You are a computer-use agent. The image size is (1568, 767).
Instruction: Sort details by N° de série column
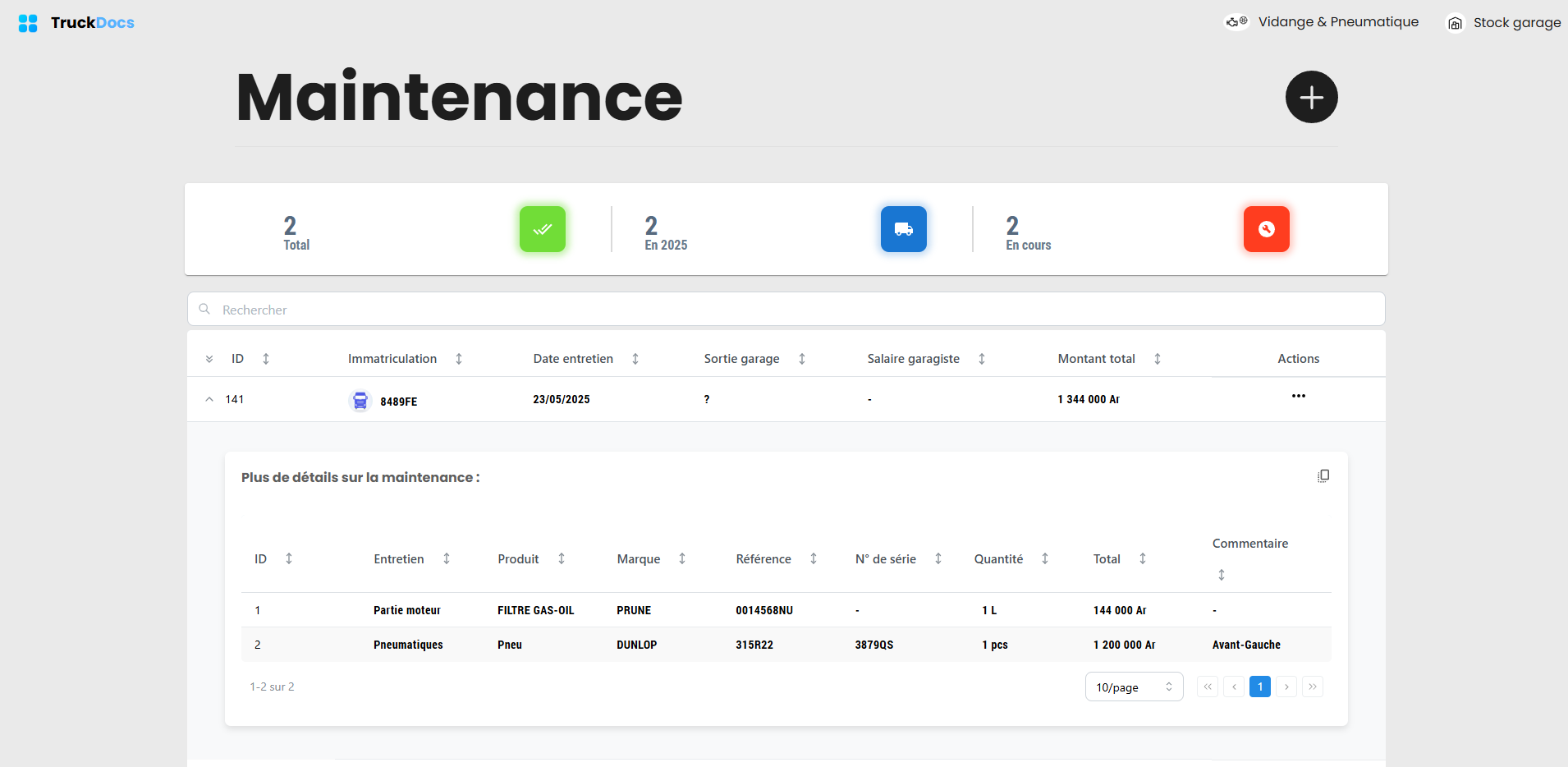click(938, 558)
